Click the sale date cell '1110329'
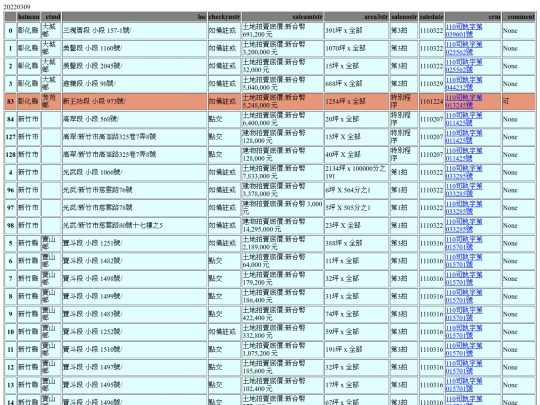The height and width of the screenshot is (405, 540). (431, 84)
